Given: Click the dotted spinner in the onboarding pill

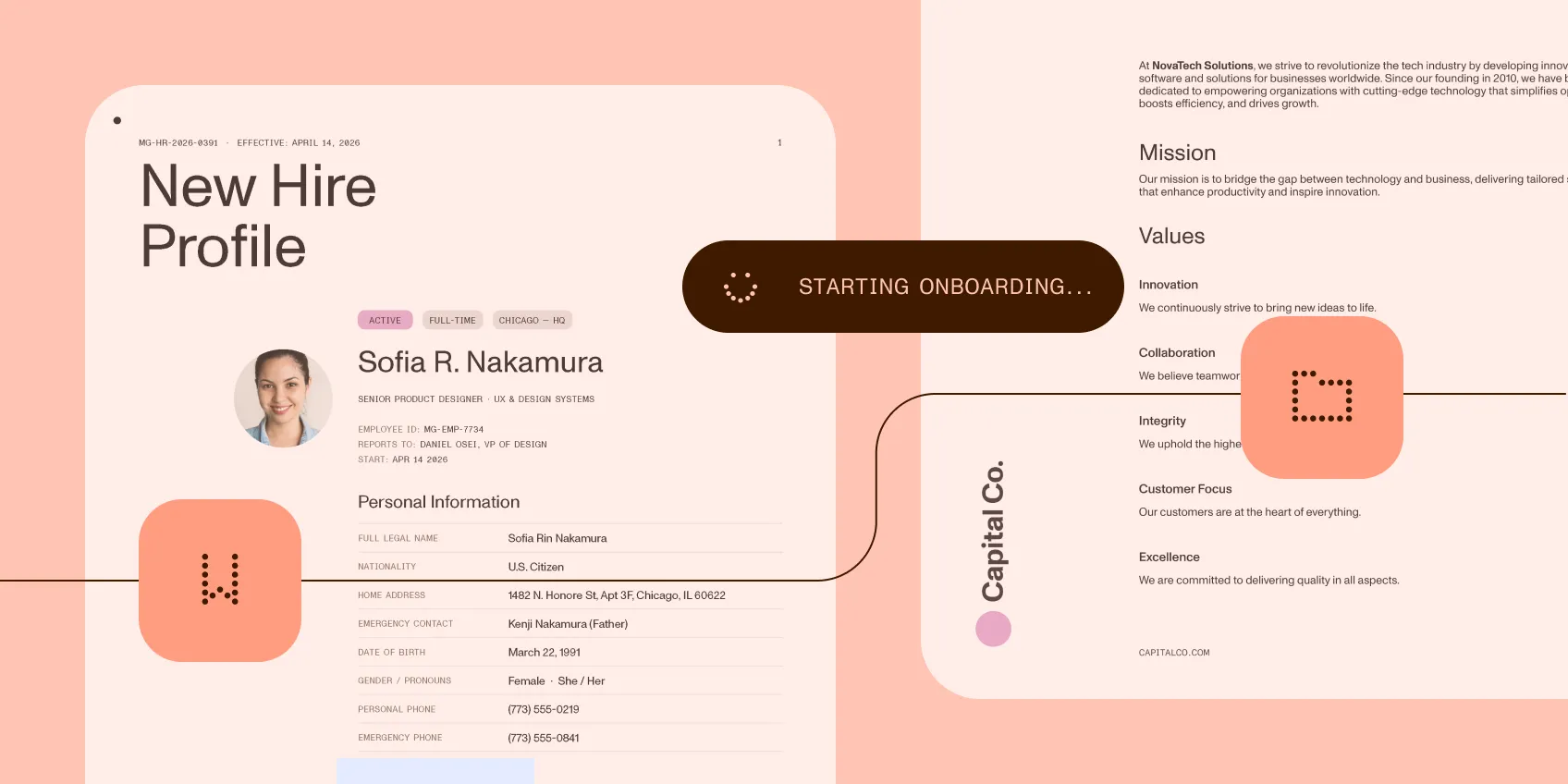Looking at the screenshot, I should tap(741, 287).
